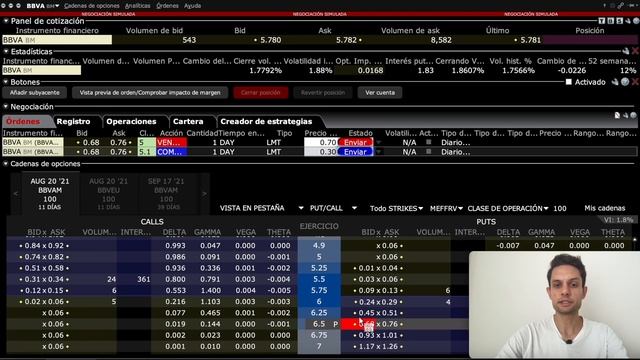Click the small gray square in the COM order row
This screenshot has height=360, width=640.
(x=429, y=151)
